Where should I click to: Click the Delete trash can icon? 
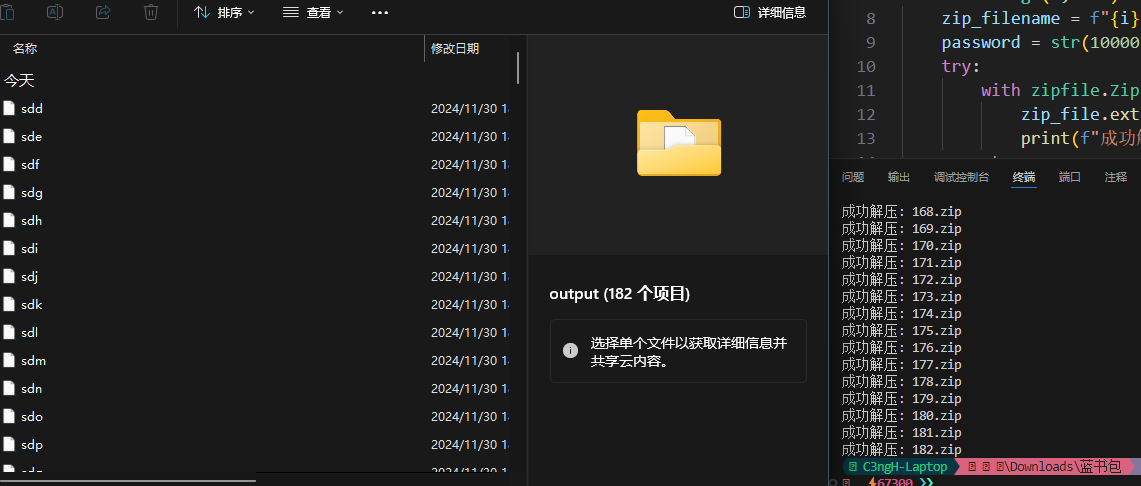click(x=151, y=12)
